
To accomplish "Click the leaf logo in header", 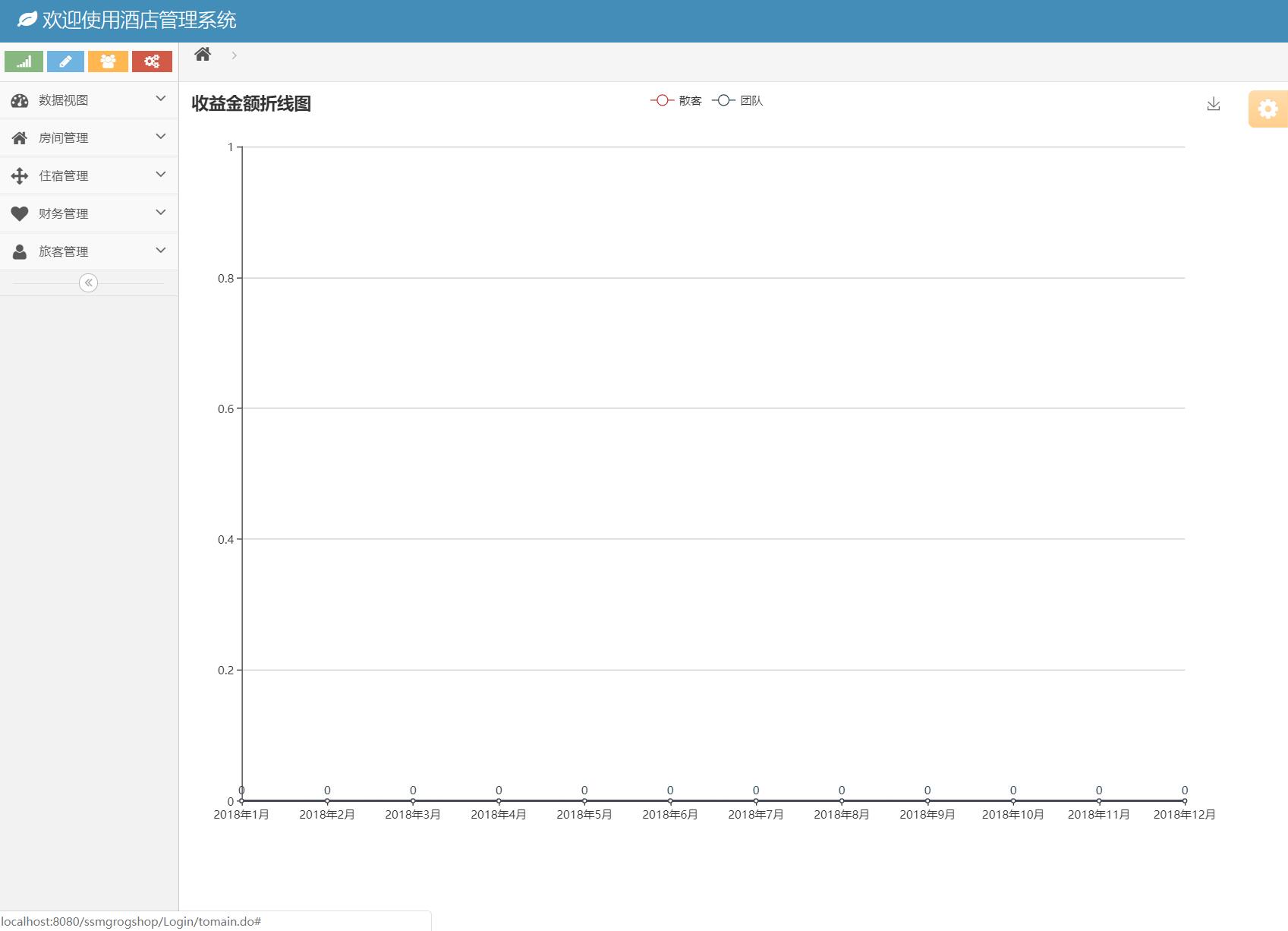I will tap(27, 20).
